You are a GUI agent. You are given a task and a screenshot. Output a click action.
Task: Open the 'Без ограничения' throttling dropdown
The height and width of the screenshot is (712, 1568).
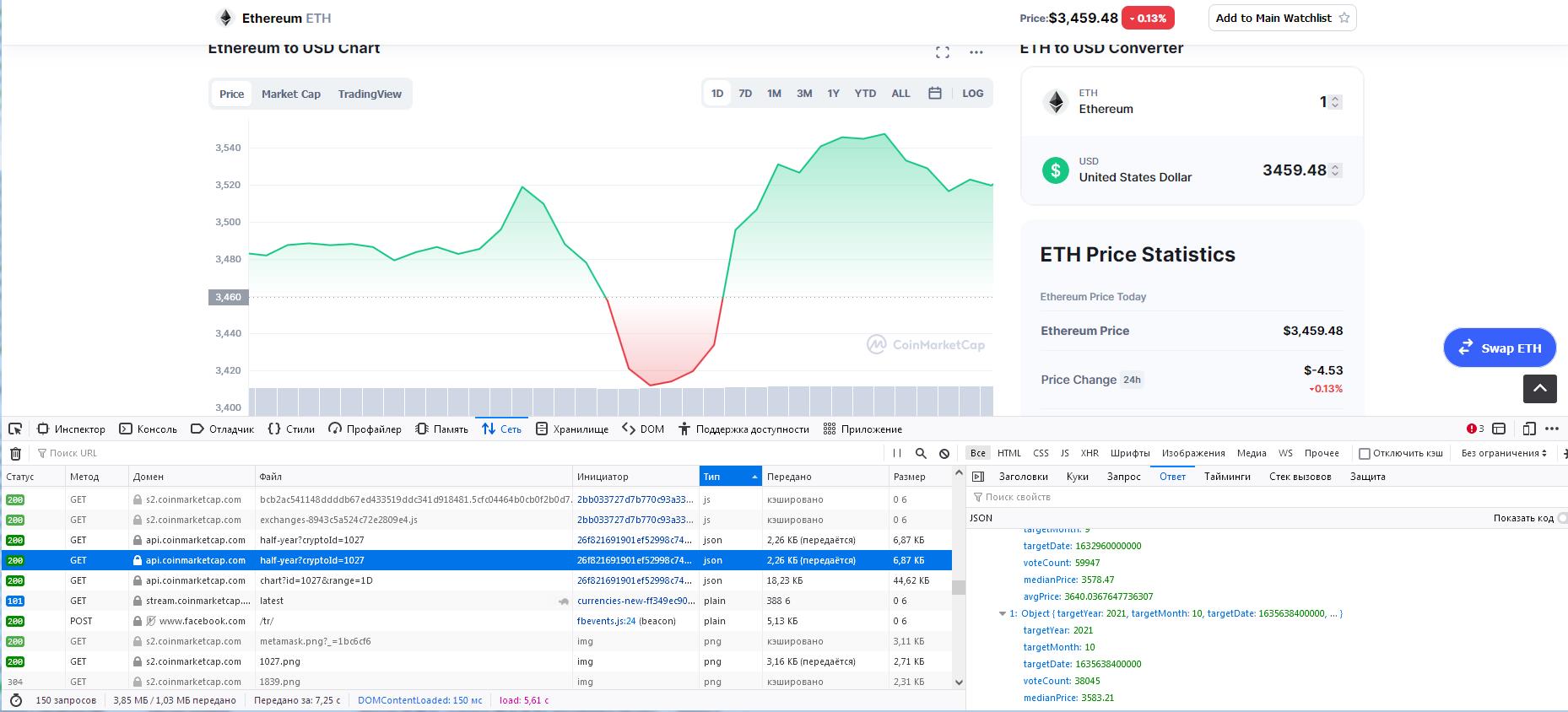pyautogui.click(x=1504, y=453)
